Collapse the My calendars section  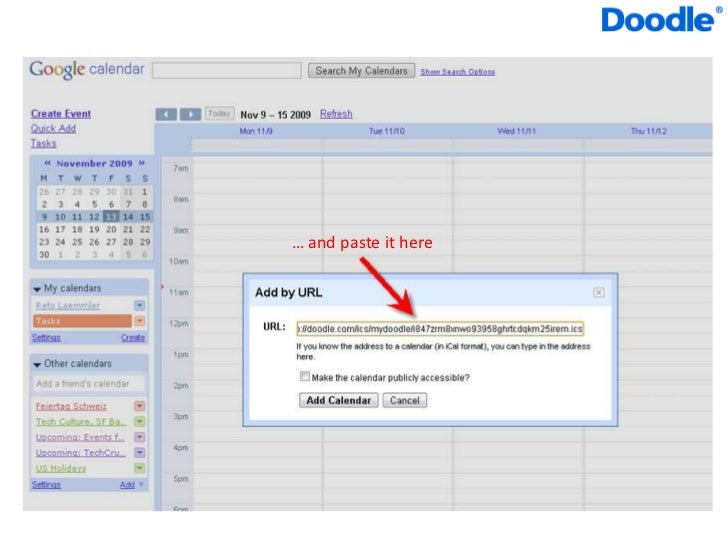(37, 289)
